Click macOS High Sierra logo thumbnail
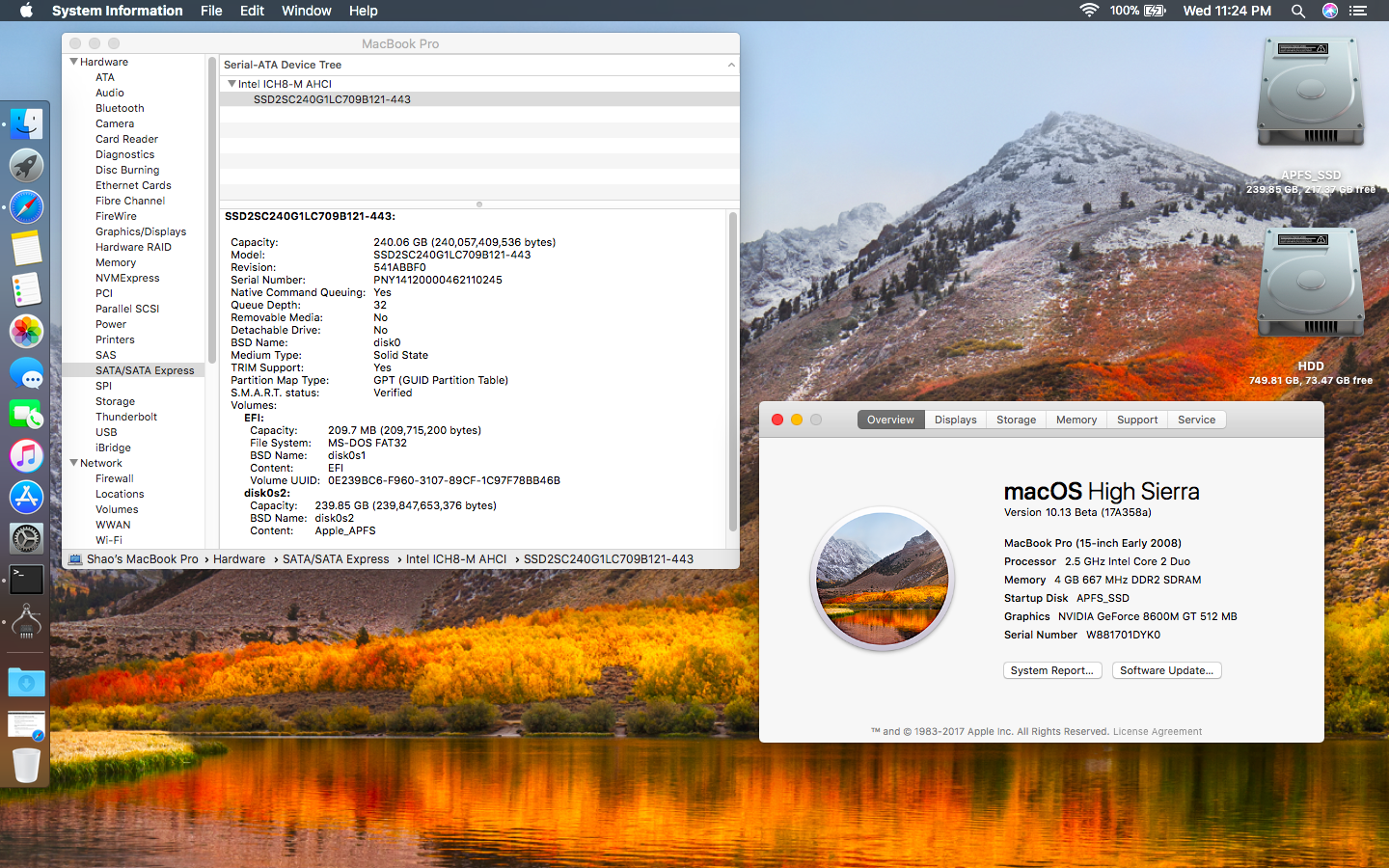 pyautogui.click(x=883, y=579)
